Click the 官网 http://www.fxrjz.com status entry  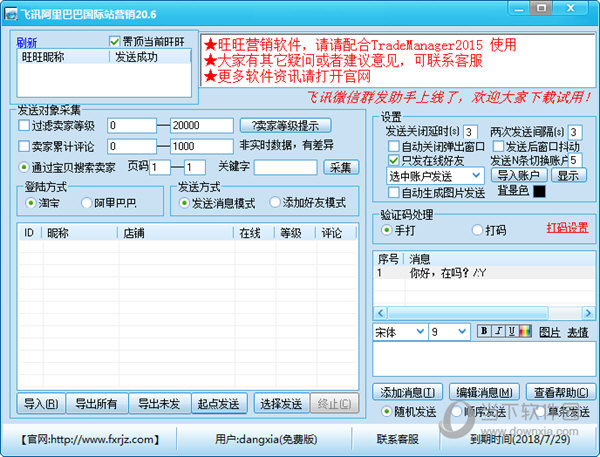(x=90, y=439)
